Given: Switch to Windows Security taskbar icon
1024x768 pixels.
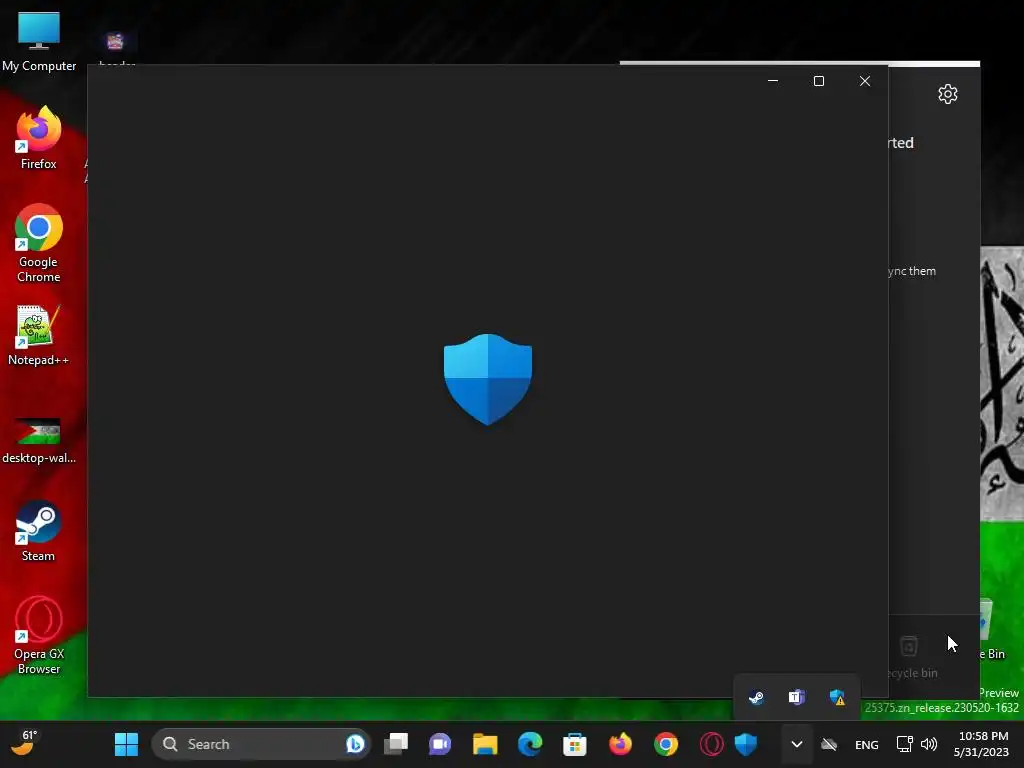Looking at the screenshot, I should coord(746,744).
